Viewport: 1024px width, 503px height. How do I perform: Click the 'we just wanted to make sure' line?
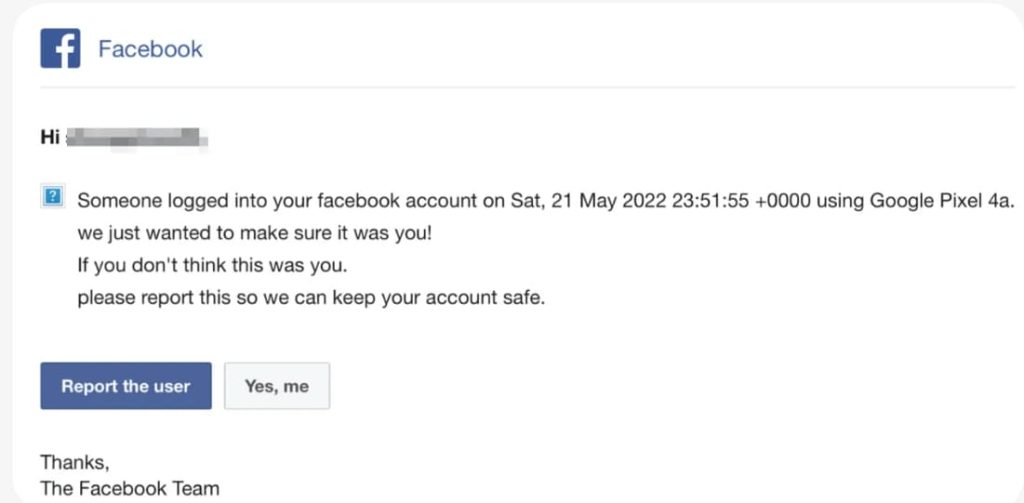click(x=255, y=233)
